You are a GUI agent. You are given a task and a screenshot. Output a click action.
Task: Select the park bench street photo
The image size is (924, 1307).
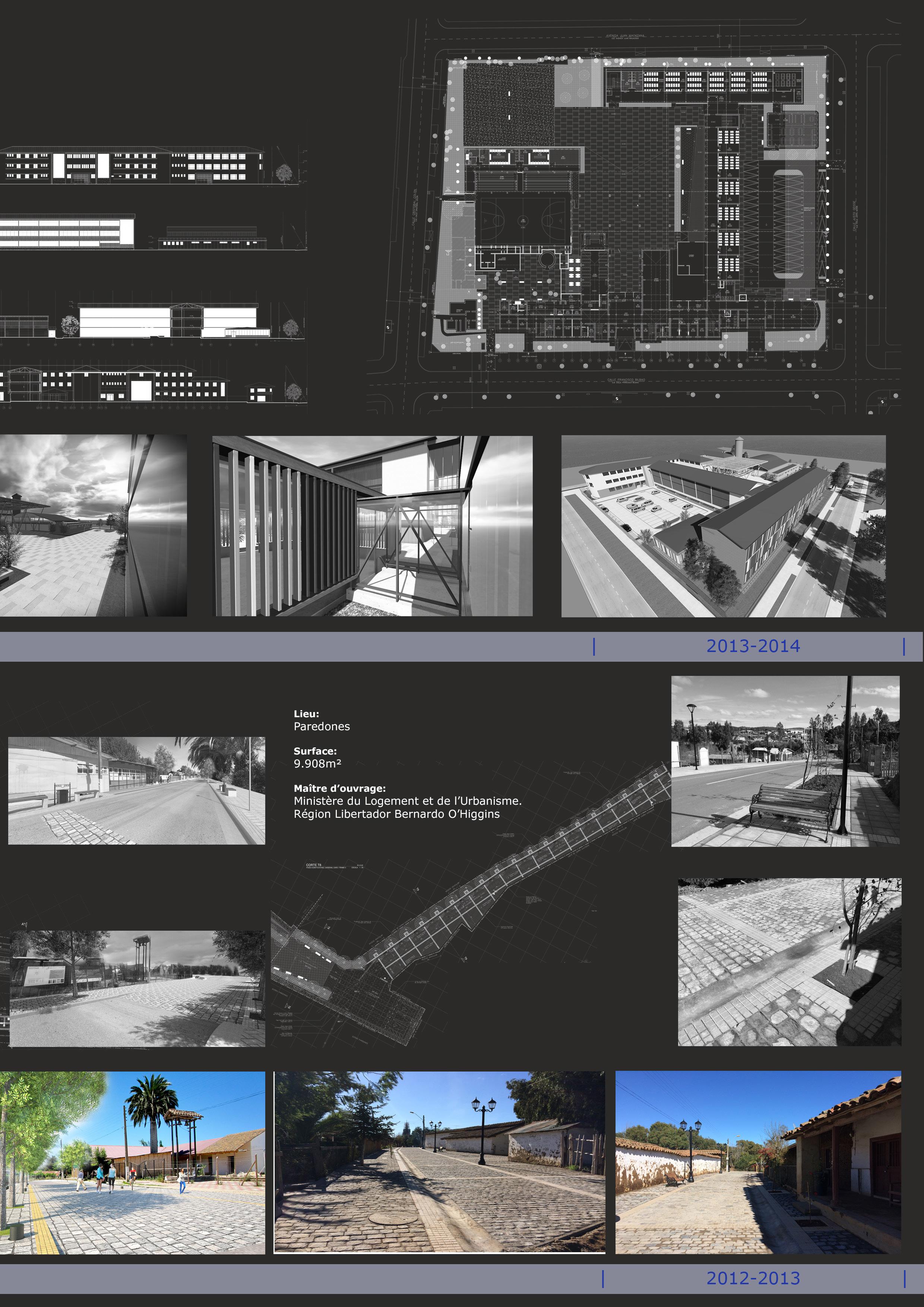tap(785, 761)
